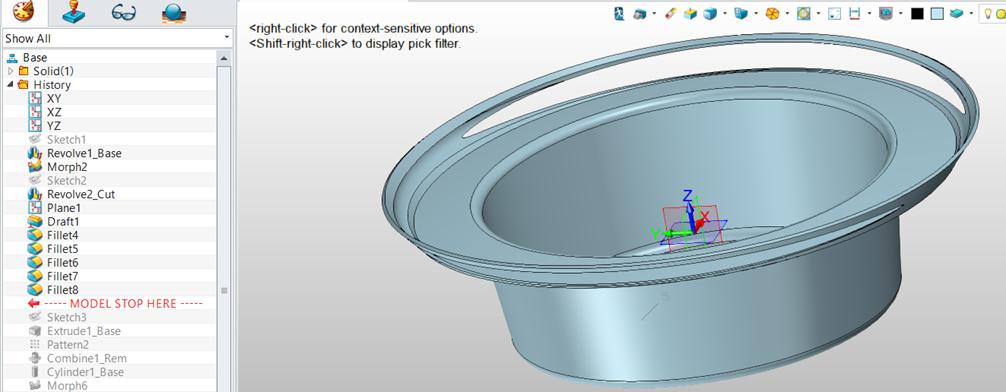1006x392 pixels.
Task: Click the blue shaded cube display icon
Action: click(x=710, y=13)
